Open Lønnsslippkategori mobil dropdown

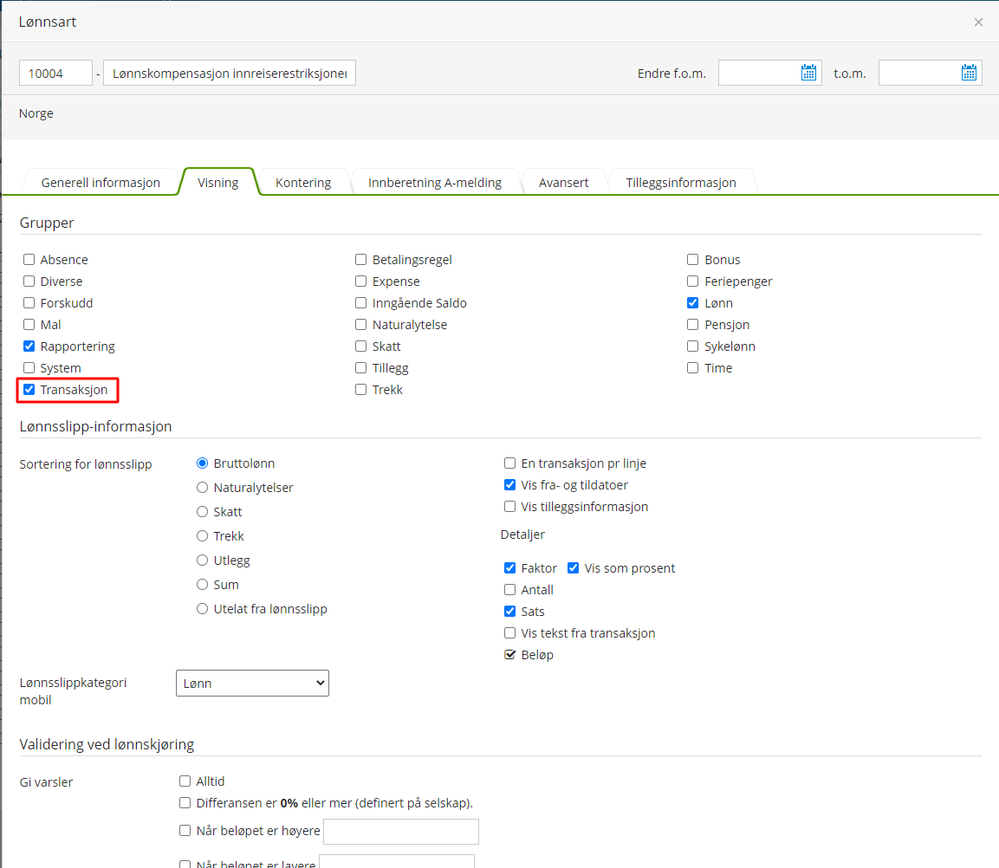[252, 683]
